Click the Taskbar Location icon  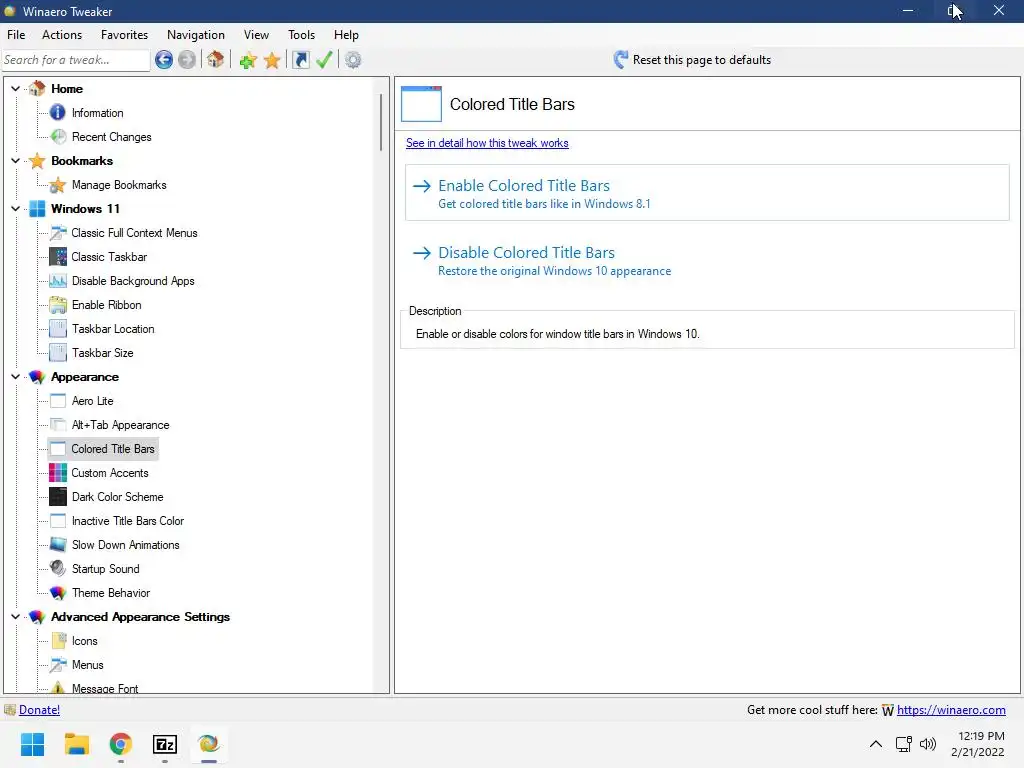click(x=58, y=328)
